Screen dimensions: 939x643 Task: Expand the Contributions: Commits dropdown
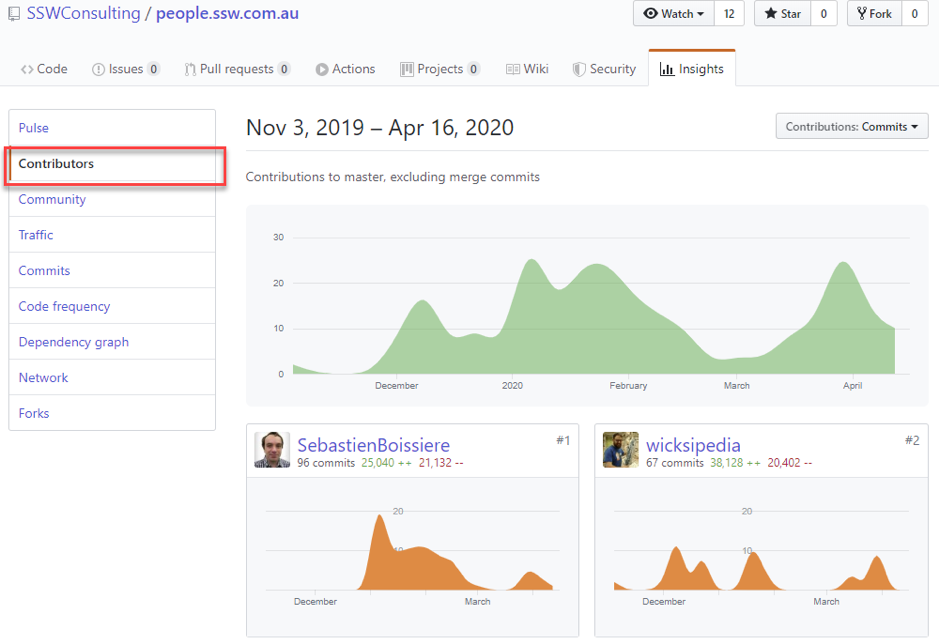tap(851, 127)
